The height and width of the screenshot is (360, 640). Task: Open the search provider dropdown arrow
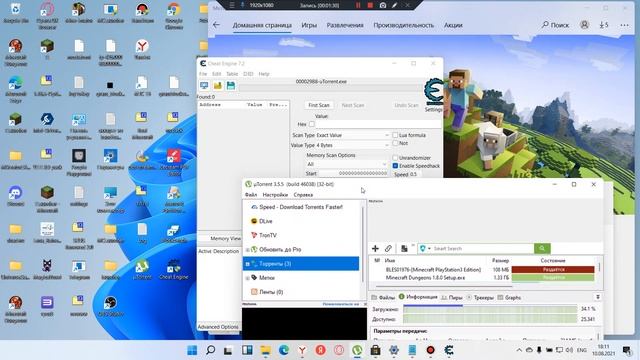(x=429, y=249)
